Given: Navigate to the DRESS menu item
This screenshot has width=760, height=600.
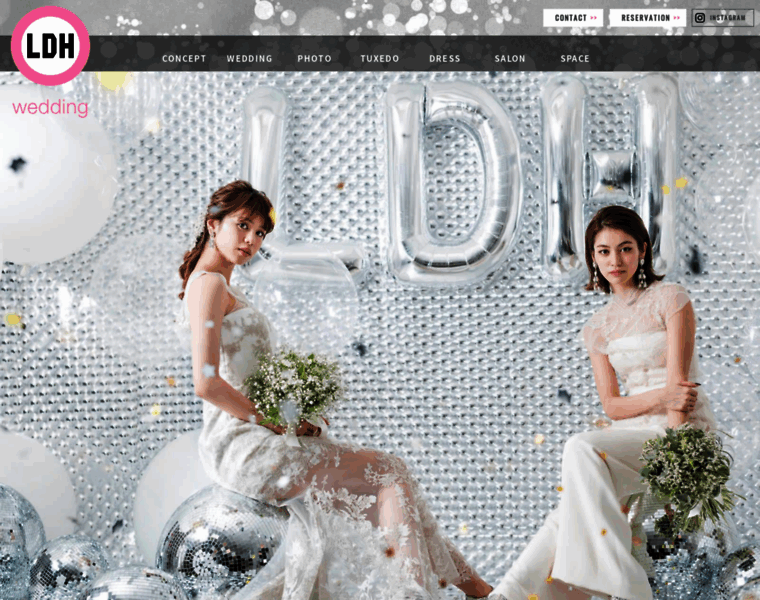Looking at the screenshot, I should tap(445, 59).
